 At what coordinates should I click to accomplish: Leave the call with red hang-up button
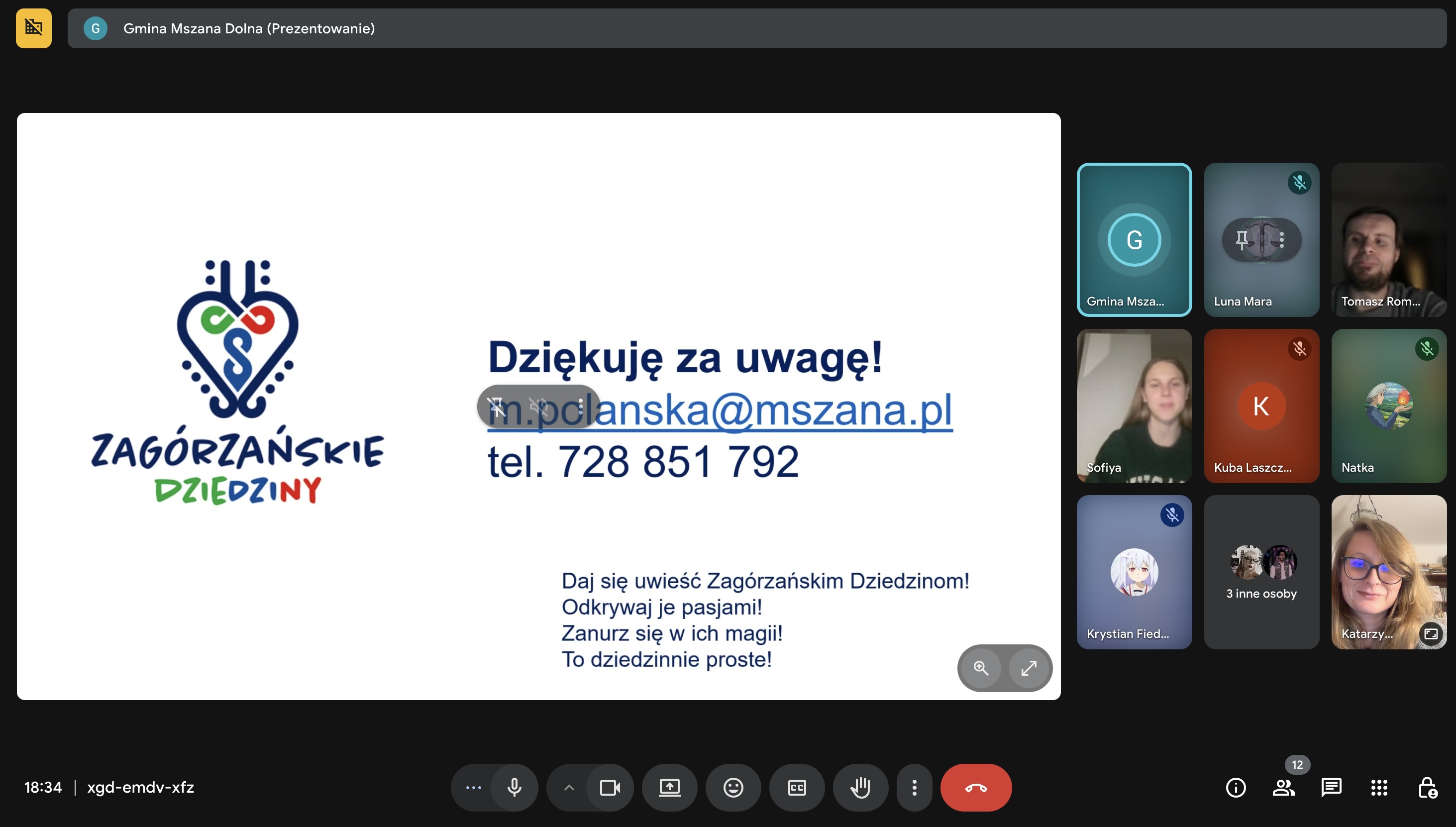point(976,787)
